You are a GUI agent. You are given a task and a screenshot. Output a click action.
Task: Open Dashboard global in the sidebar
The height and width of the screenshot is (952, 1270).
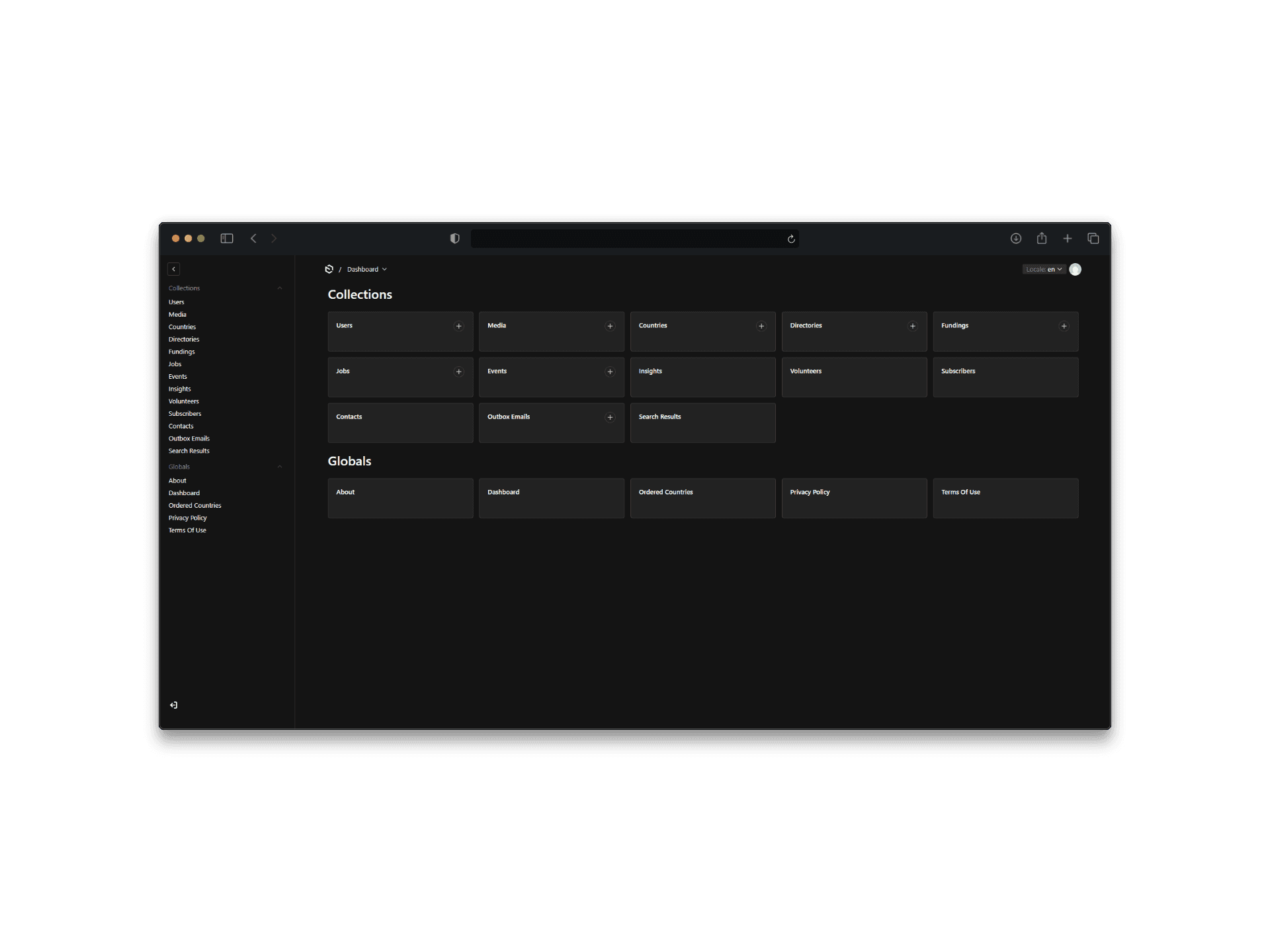click(x=184, y=493)
